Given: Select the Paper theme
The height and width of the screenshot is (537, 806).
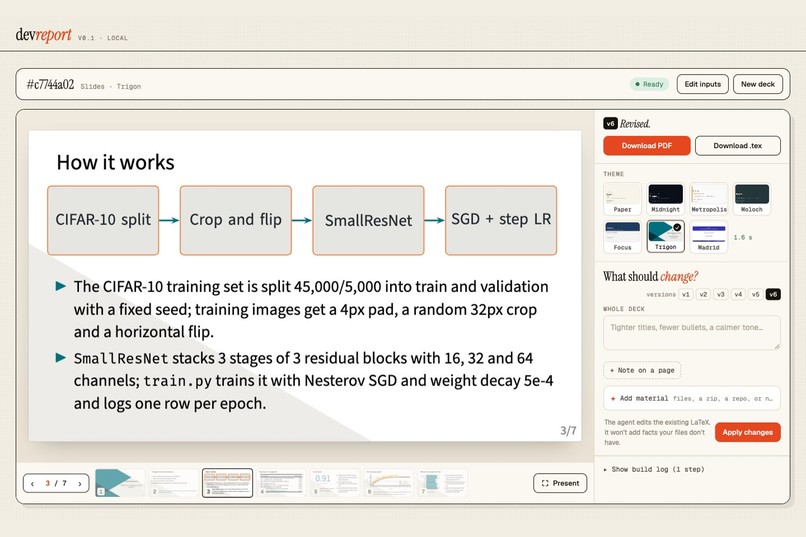Looking at the screenshot, I should pos(622,198).
